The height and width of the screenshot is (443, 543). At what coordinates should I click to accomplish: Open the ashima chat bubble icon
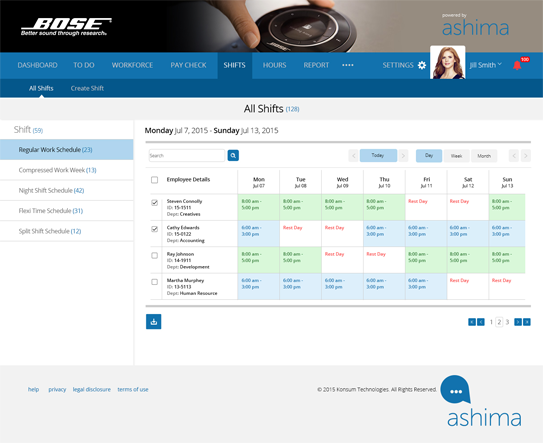[456, 390]
